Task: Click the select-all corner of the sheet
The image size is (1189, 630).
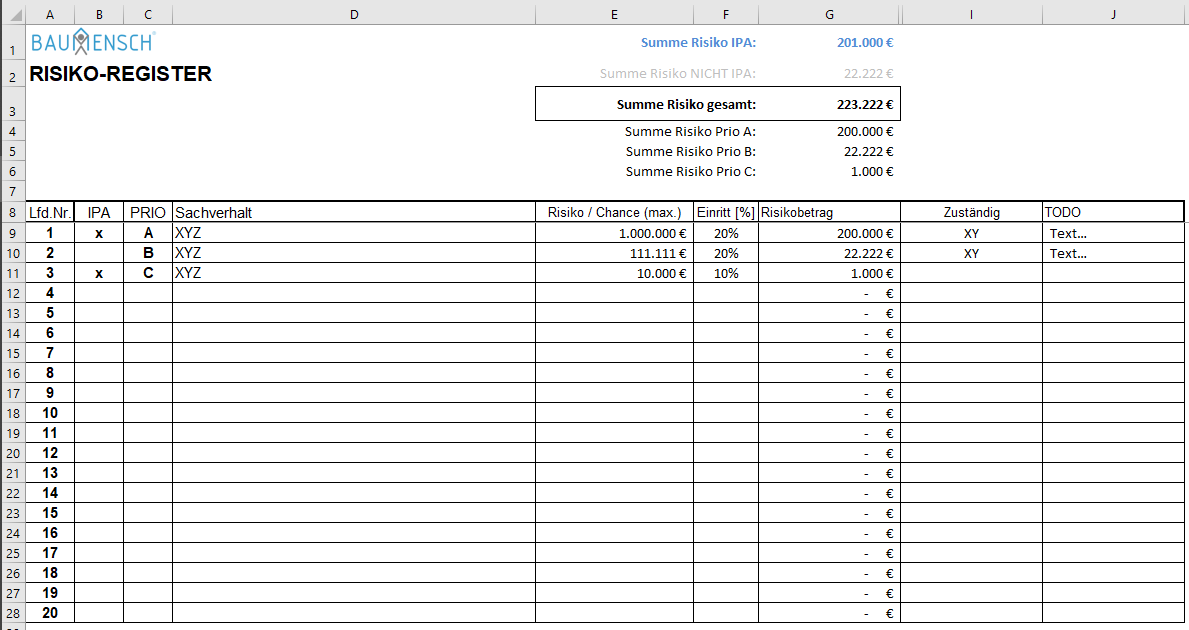Action: tap(12, 14)
